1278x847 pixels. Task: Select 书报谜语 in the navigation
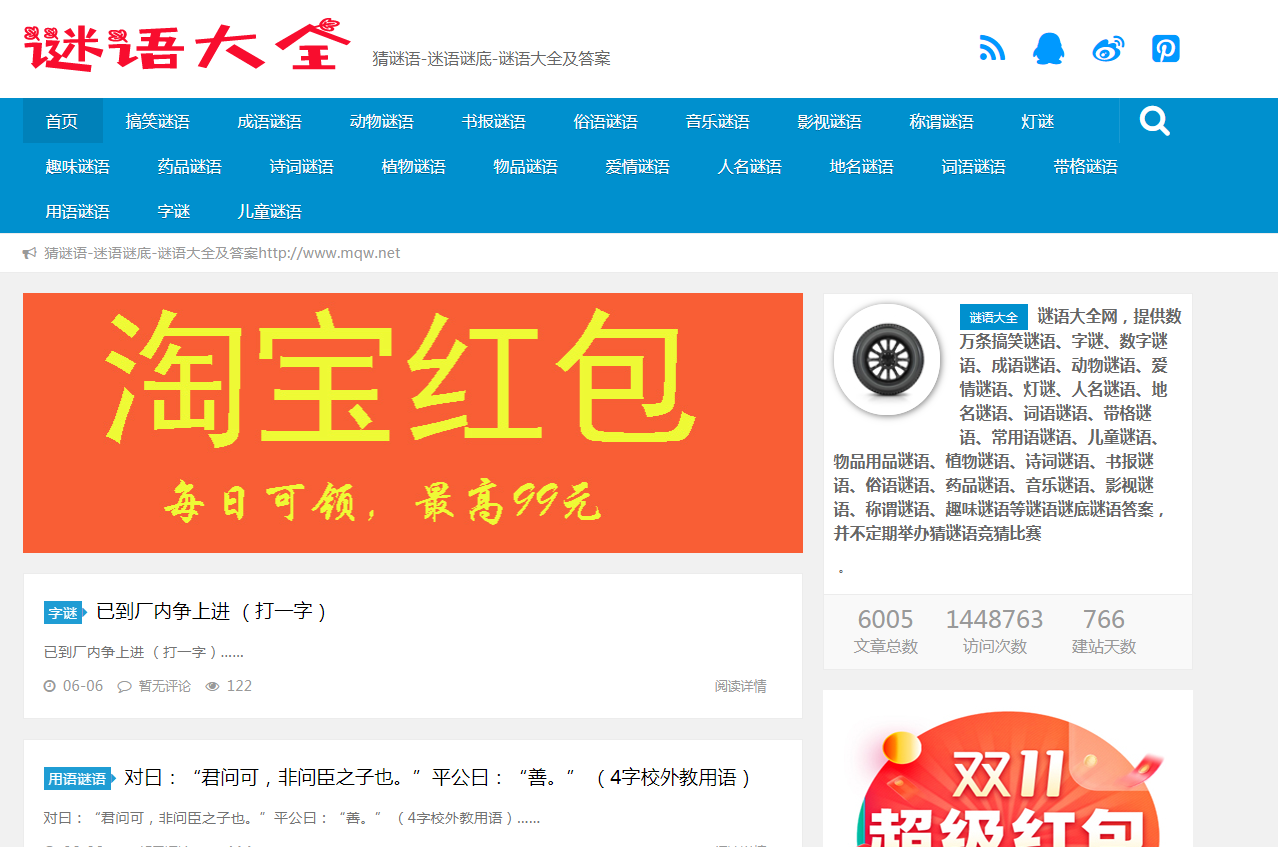[493, 121]
